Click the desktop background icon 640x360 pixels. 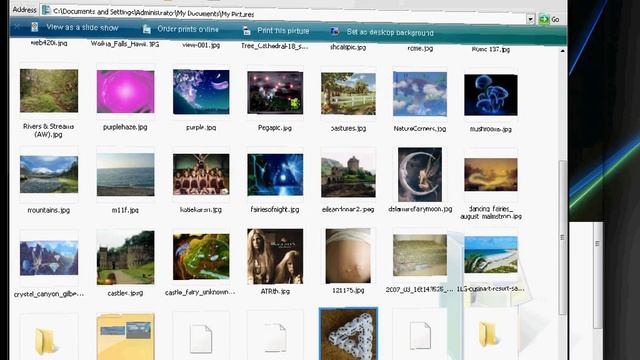(334, 31)
